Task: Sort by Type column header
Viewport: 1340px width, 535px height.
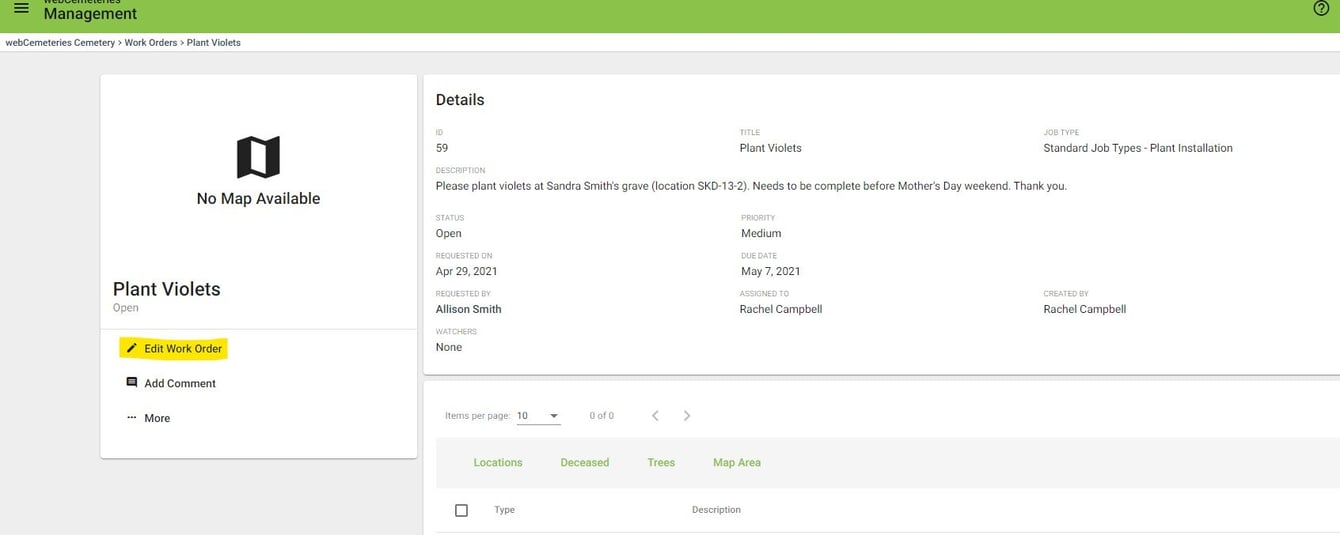Action: pyautogui.click(x=504, y=510)
